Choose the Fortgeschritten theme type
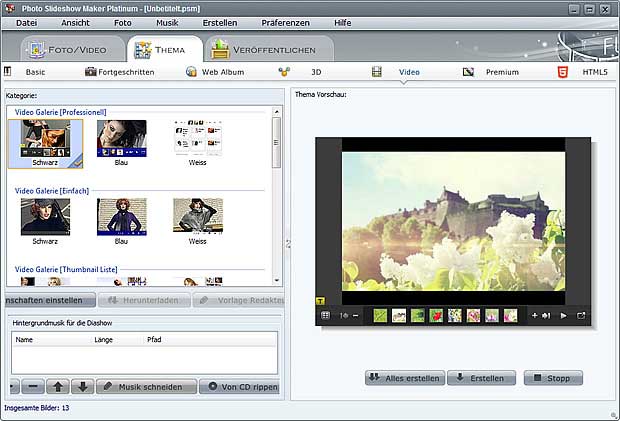Screen dimensions: 620x421 126,72
